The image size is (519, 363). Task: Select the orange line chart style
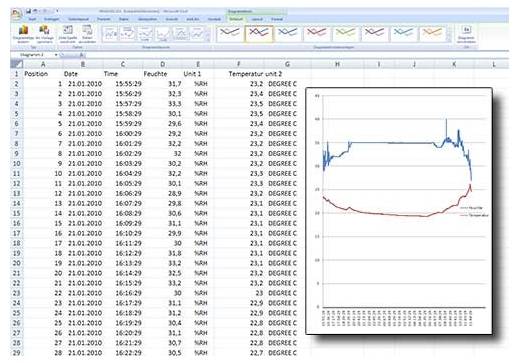point(432,33)
